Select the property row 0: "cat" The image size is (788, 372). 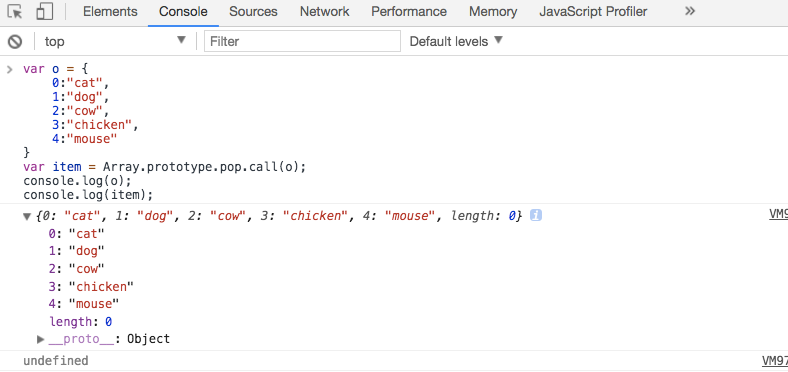pyautogui.click(x=76, y=233)
